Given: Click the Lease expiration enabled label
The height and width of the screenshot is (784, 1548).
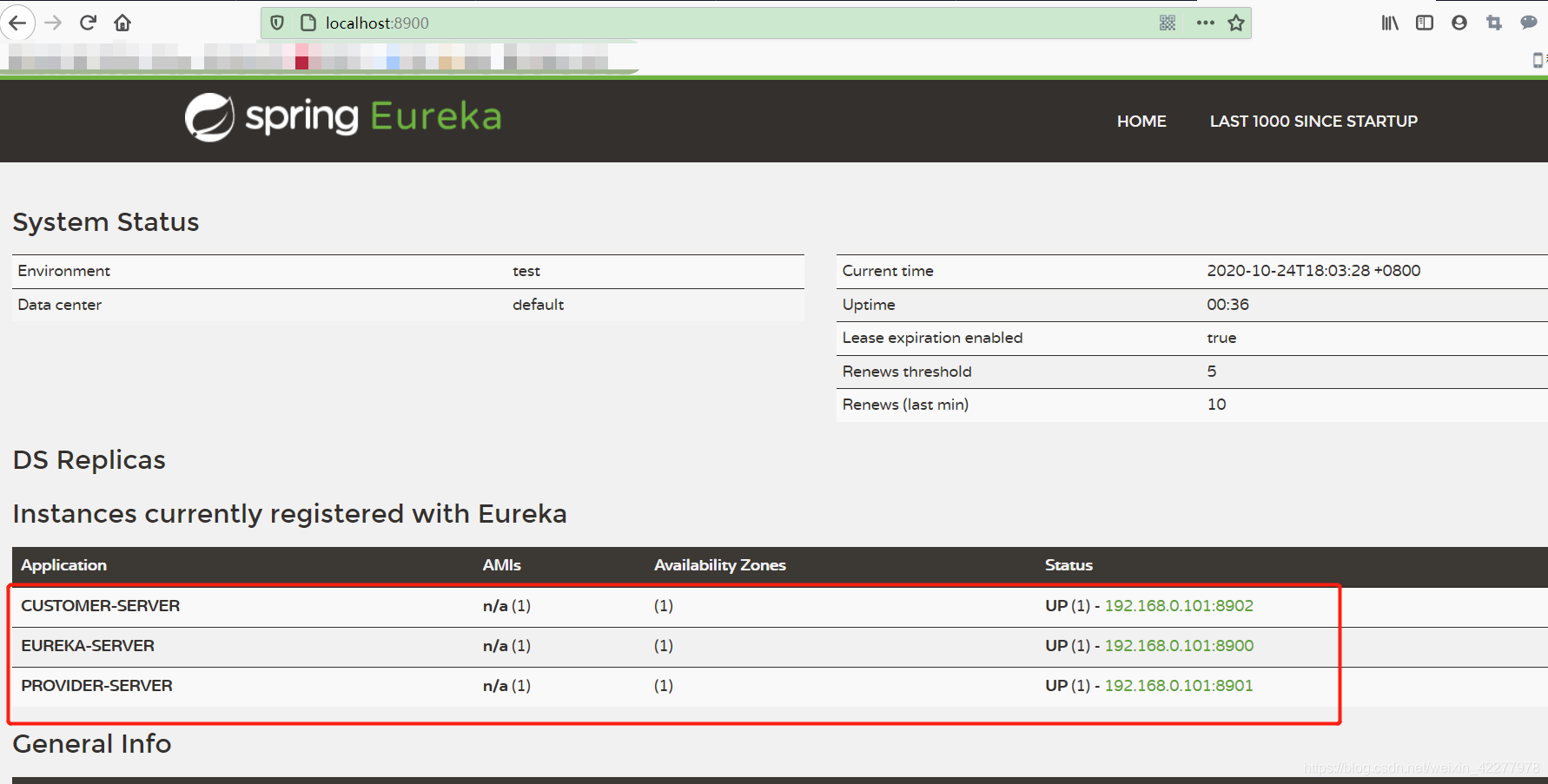Looking at the screenshot, I should 932,338.
